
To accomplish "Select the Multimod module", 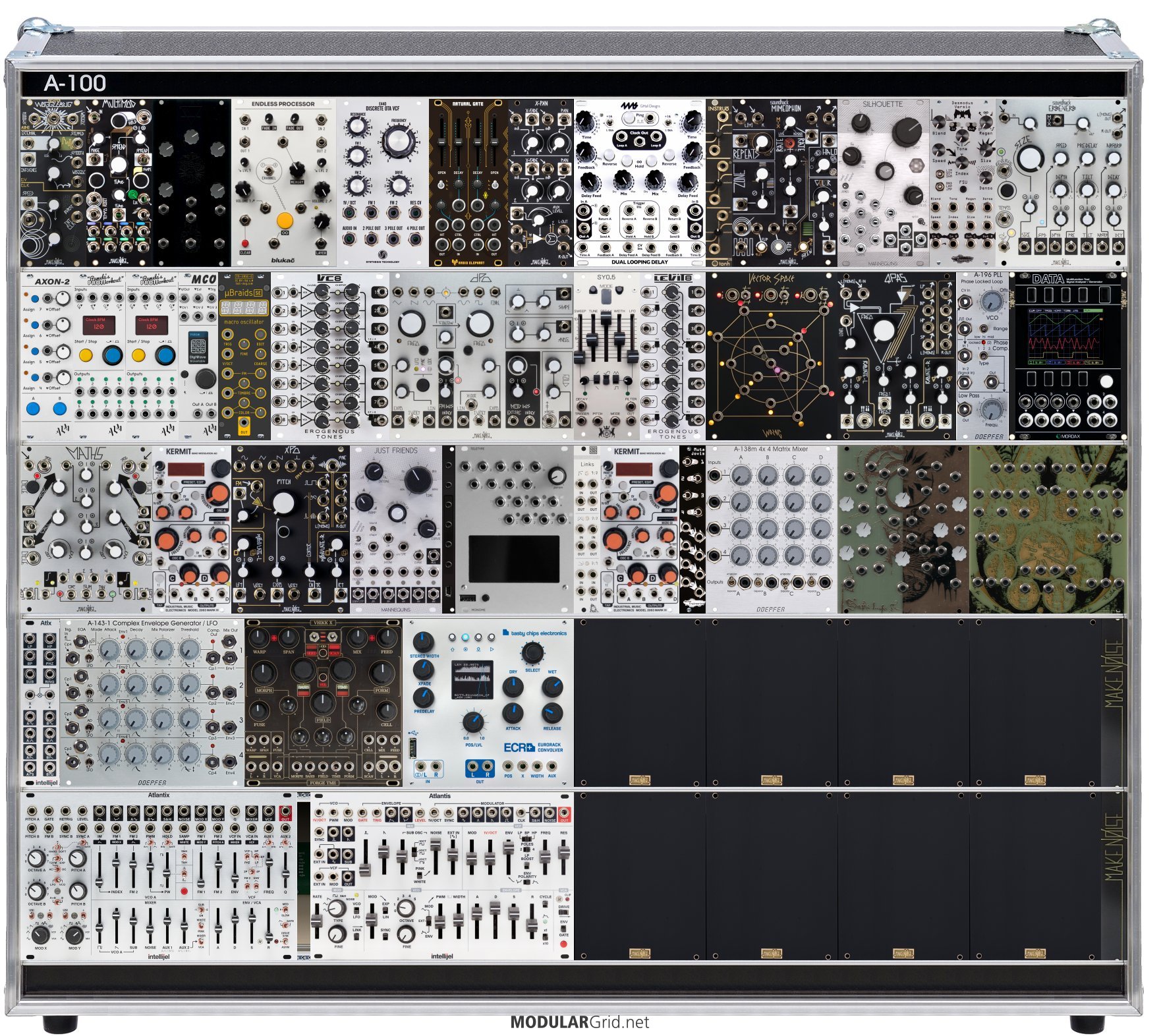I will [x=119, y=183].
